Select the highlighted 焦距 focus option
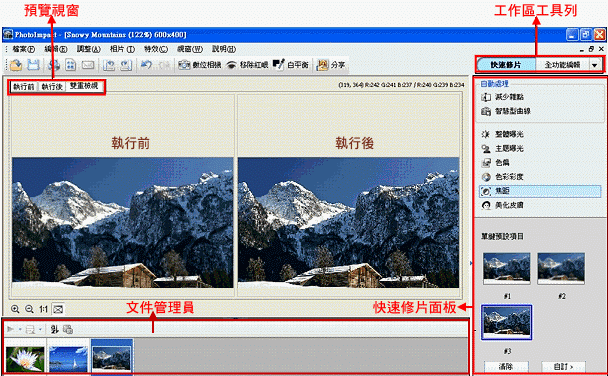This screenshot has height=376, width=608. click(540, 191)
